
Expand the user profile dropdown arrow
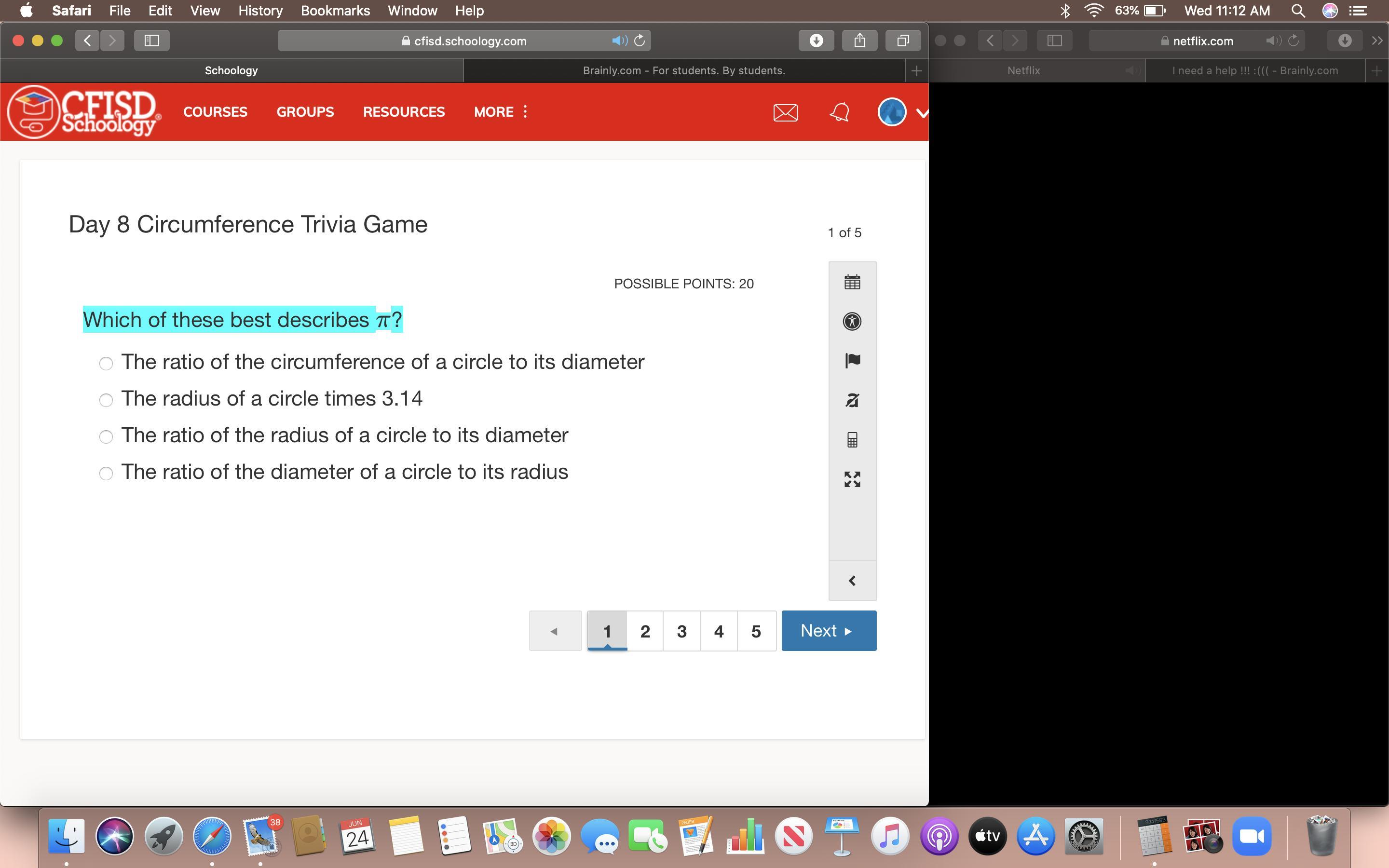point(922,113)
